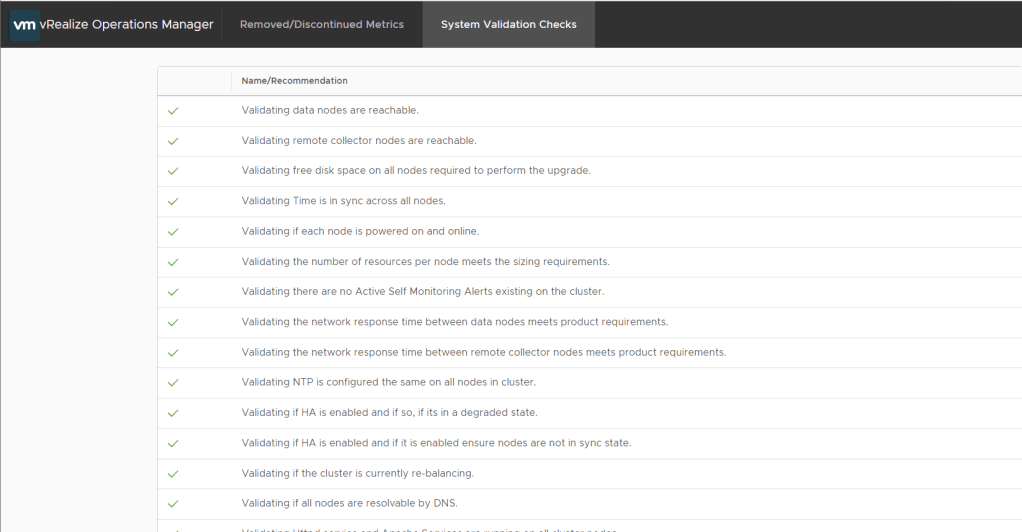The width and height of the screenshot is (1022, 532).
Task: Open the Removed/Discontinued Metrics tab
Action: pyautogui.click(x=322, y=25)
